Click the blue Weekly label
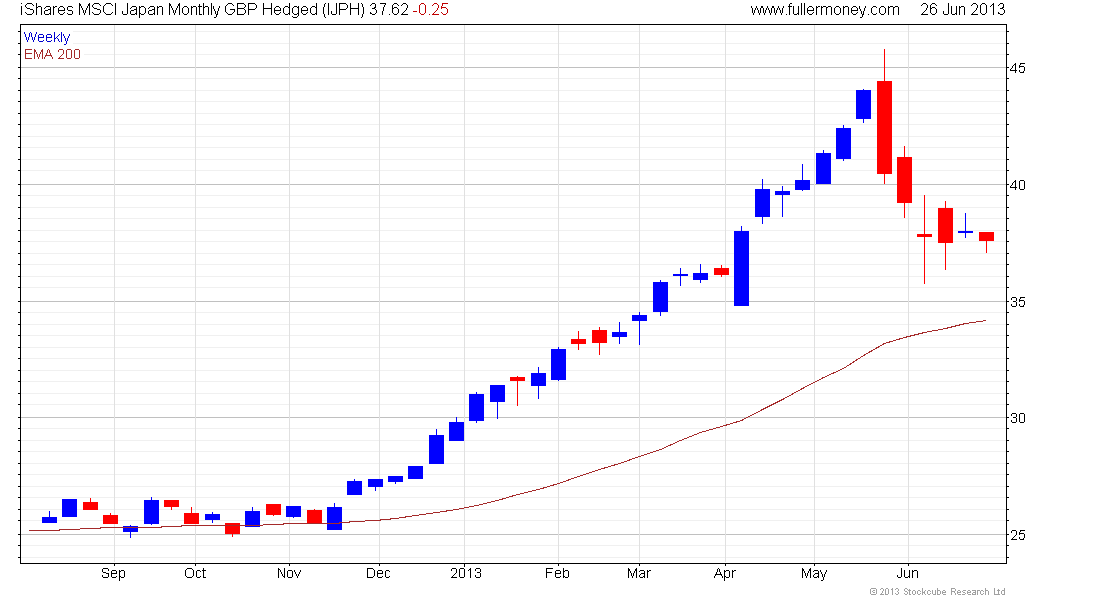Screen dimensions: 1100x600 coord(47,37)
